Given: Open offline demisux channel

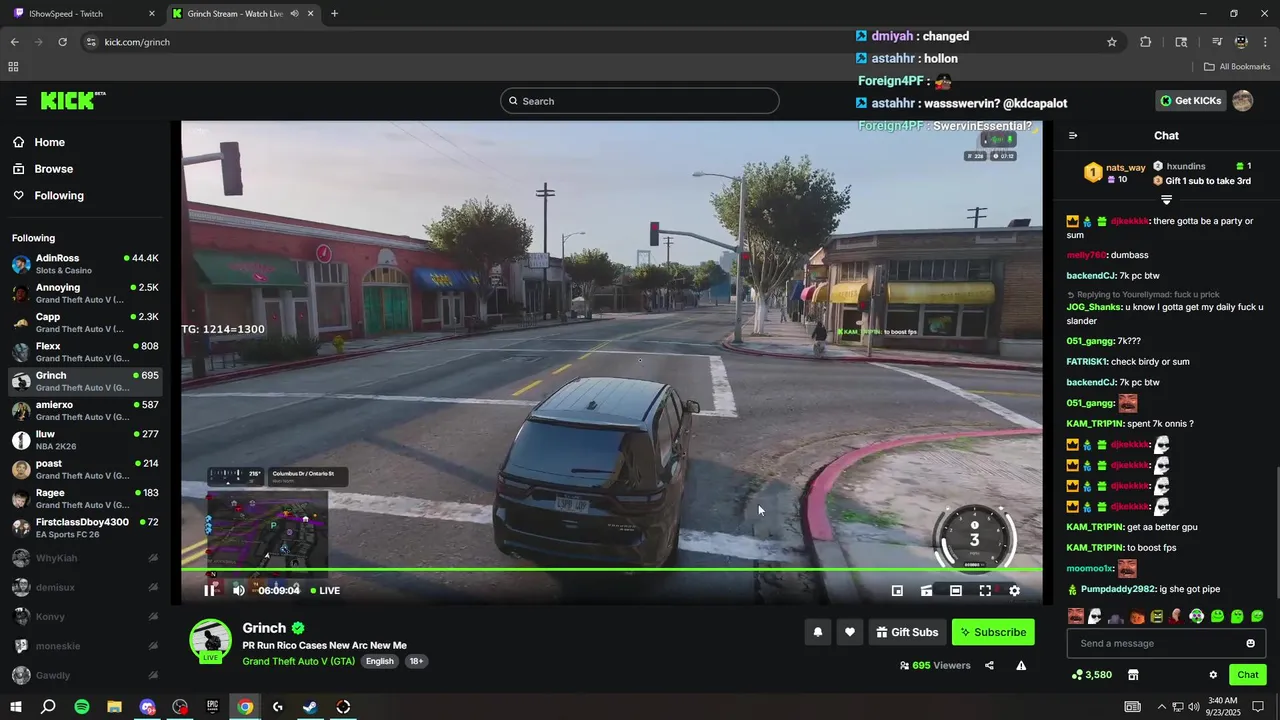Looking at the screenshot, I should coord(85,587).
